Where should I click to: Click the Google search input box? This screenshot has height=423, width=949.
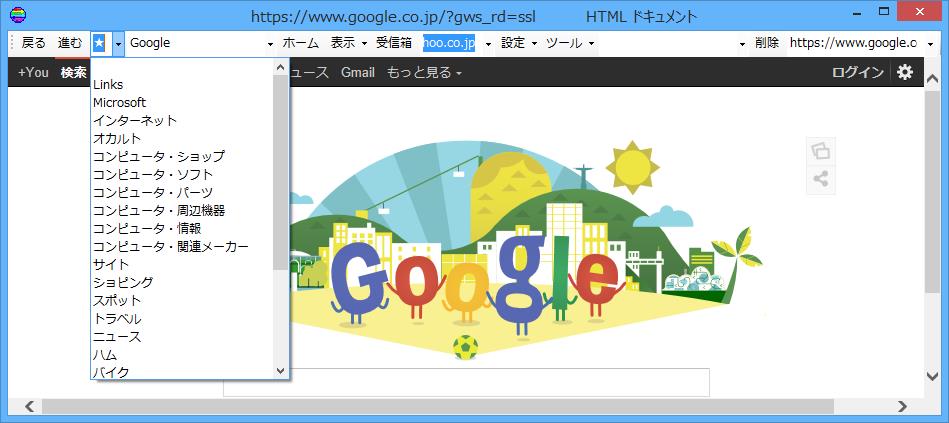[x=466, y=382]
